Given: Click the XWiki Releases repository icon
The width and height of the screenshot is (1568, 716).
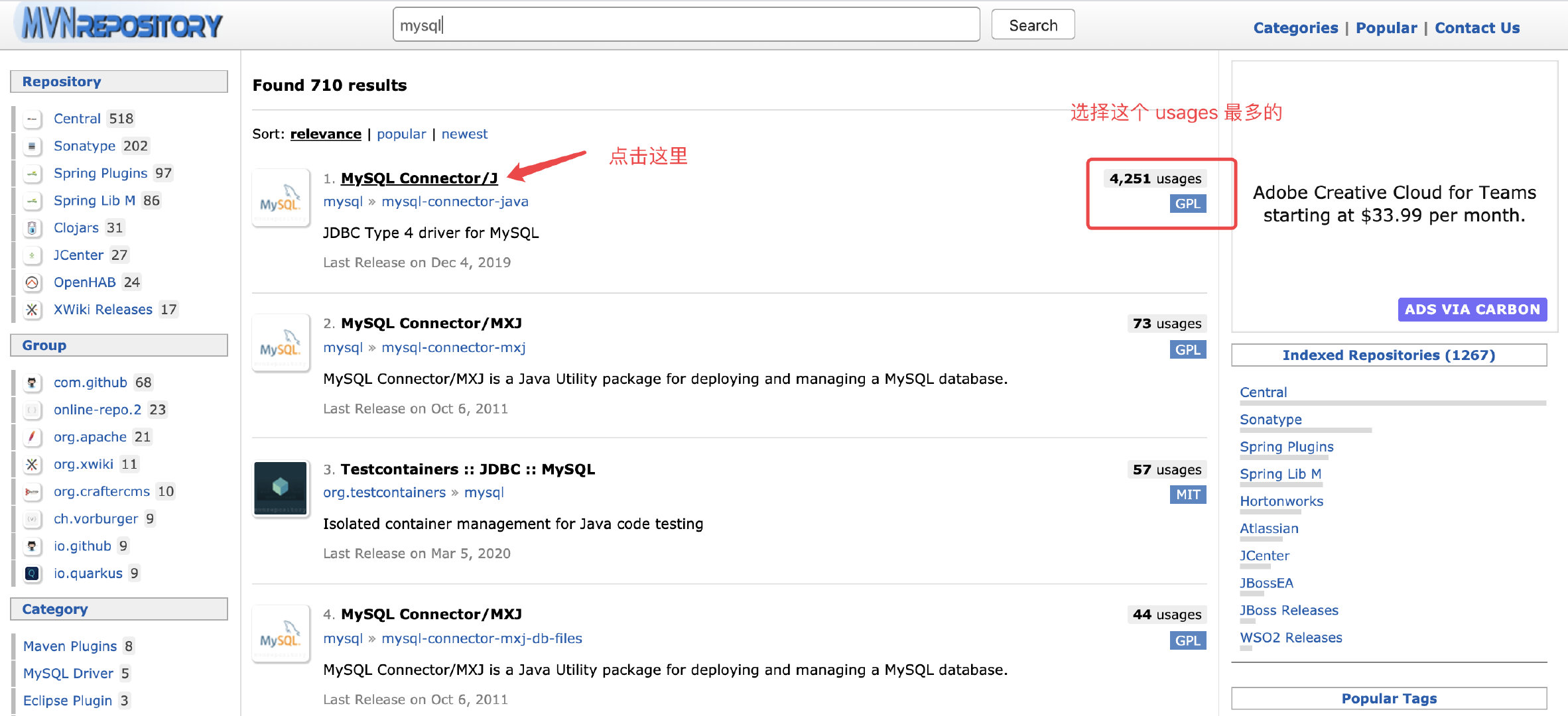Looking at the screenshot, I should 32,310.
